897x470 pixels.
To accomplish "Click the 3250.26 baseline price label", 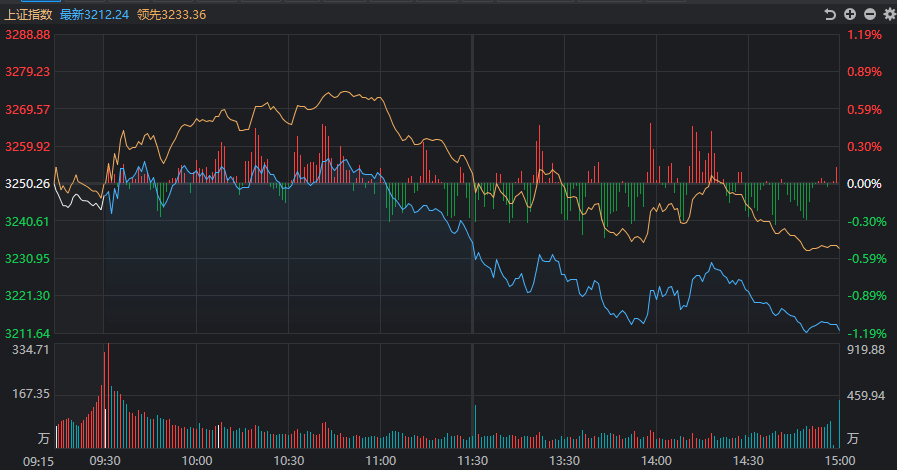I will coord(27,184).
